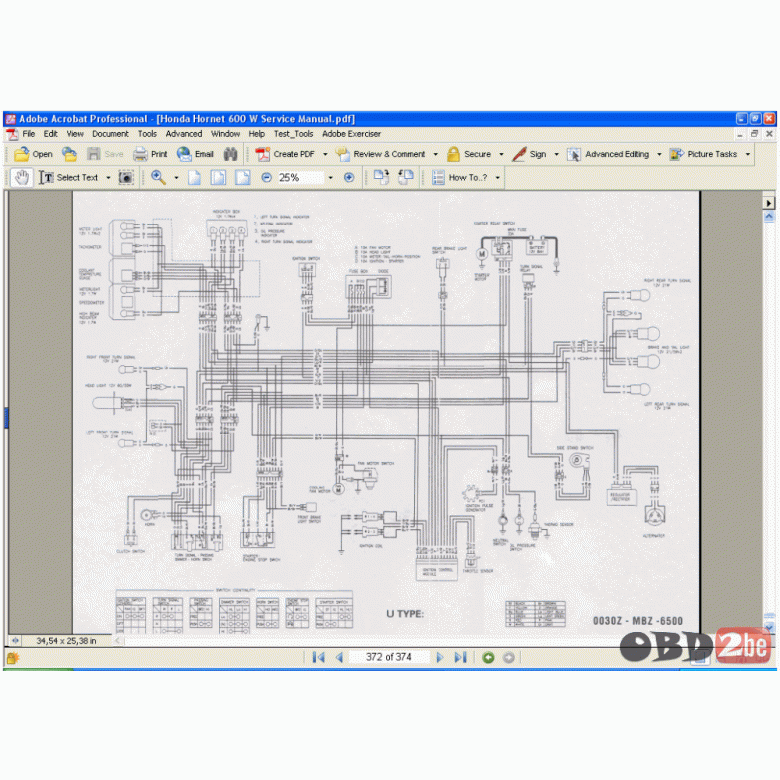Click the Fit Page icon
780x780 pixels.
(218, 178)
